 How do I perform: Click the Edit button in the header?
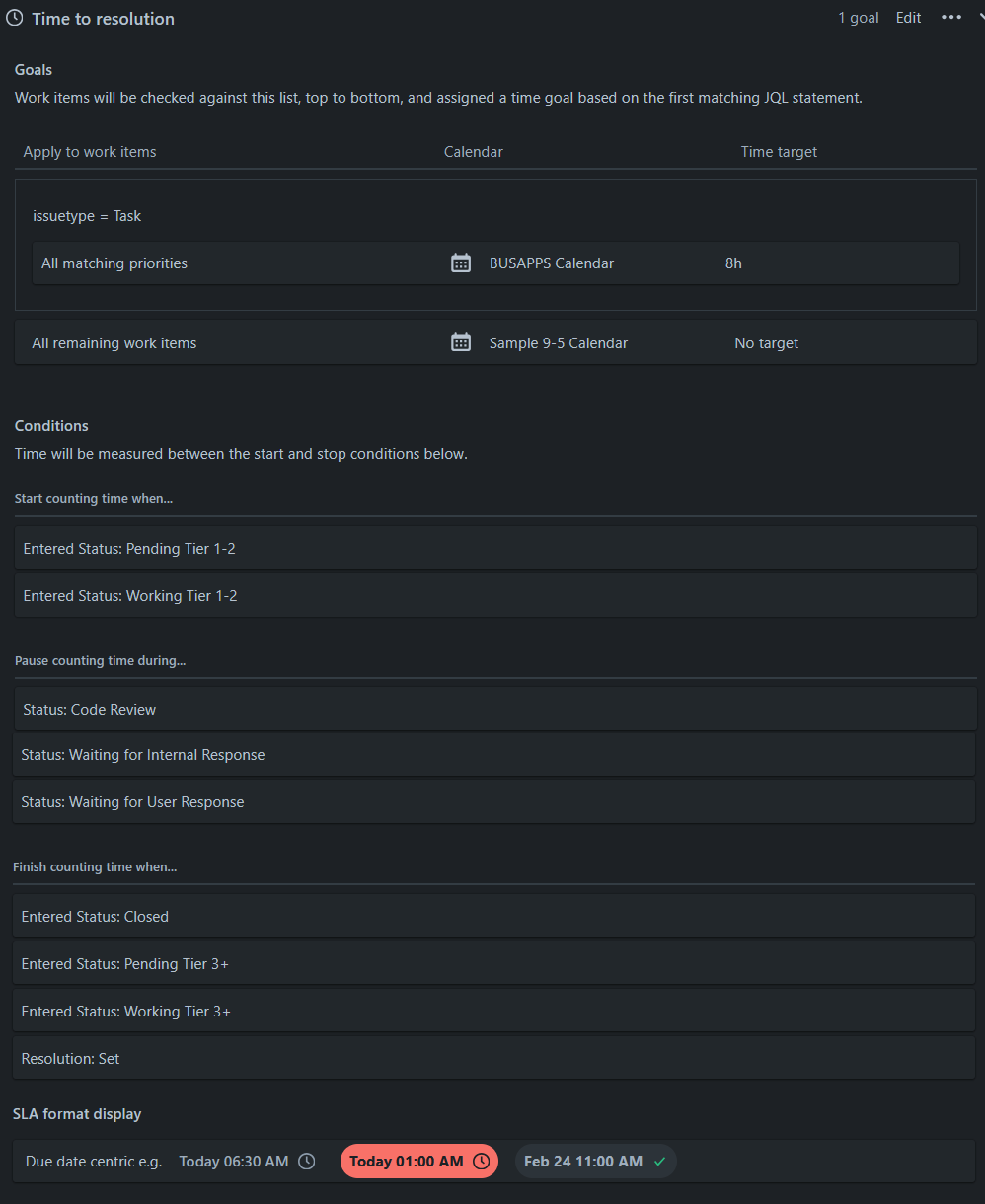909,18
